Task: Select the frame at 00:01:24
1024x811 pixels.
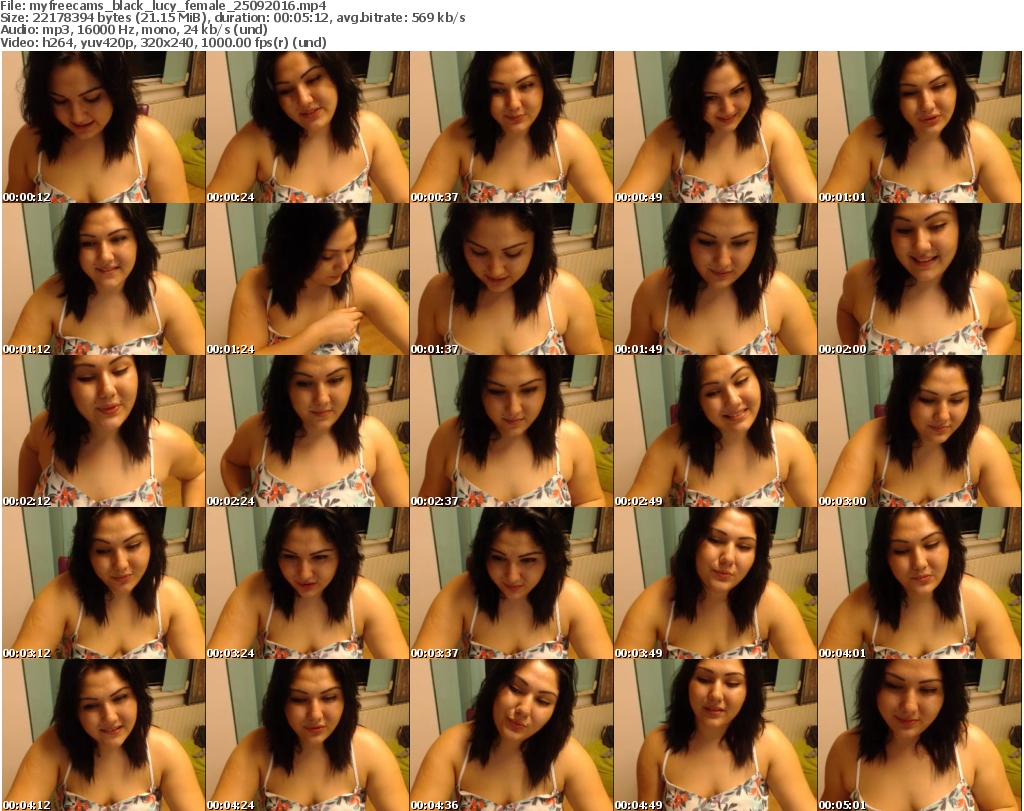Action: 307,279
